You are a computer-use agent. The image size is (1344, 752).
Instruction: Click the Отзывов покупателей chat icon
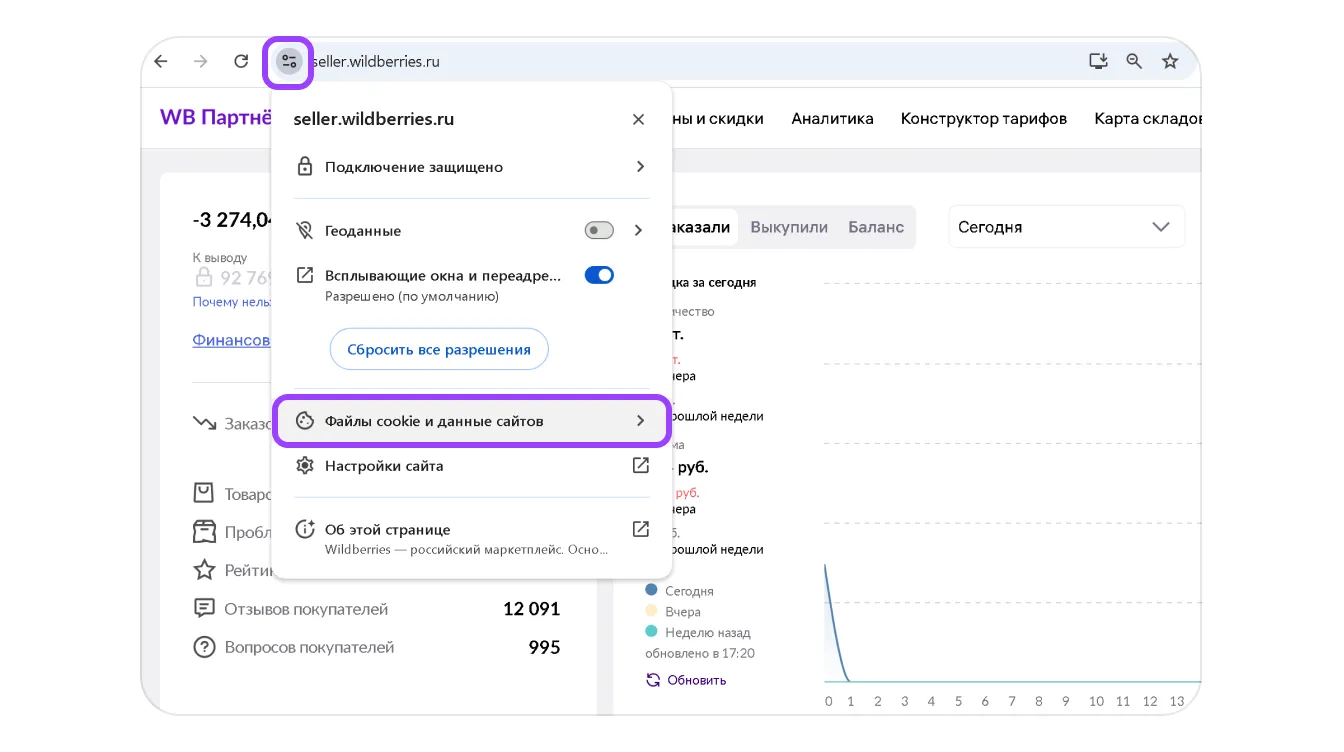tap(204, 609)
